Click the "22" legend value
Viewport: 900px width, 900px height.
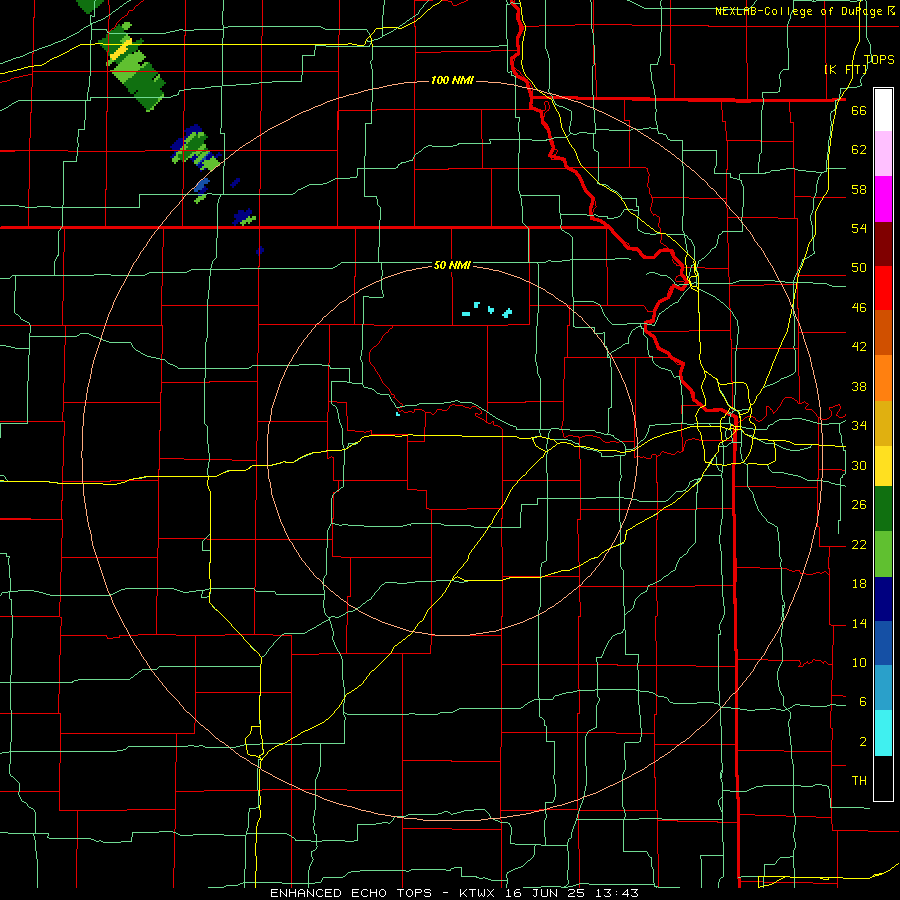[859, 544]
